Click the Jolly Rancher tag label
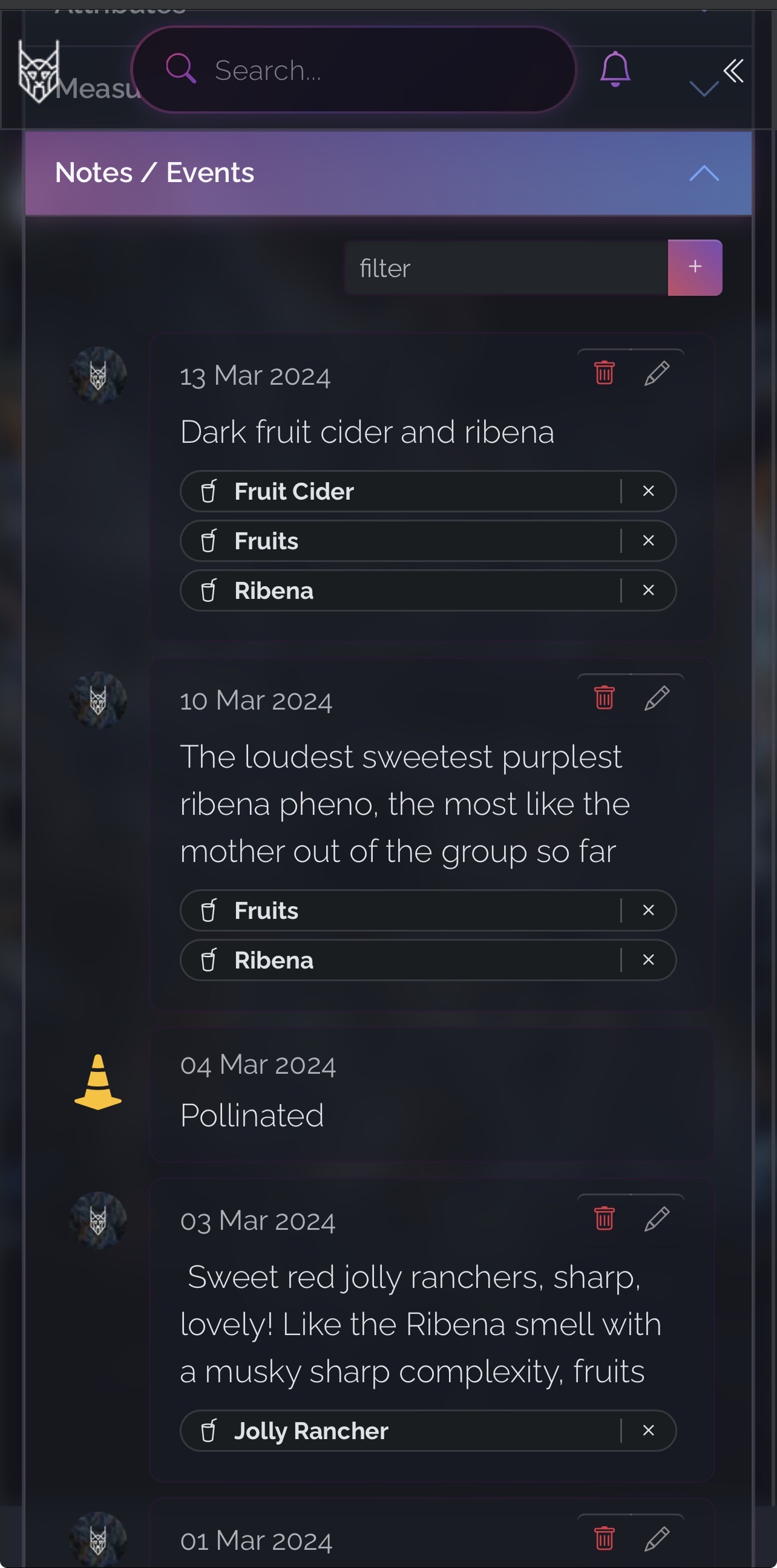 tap(311, 1431)
